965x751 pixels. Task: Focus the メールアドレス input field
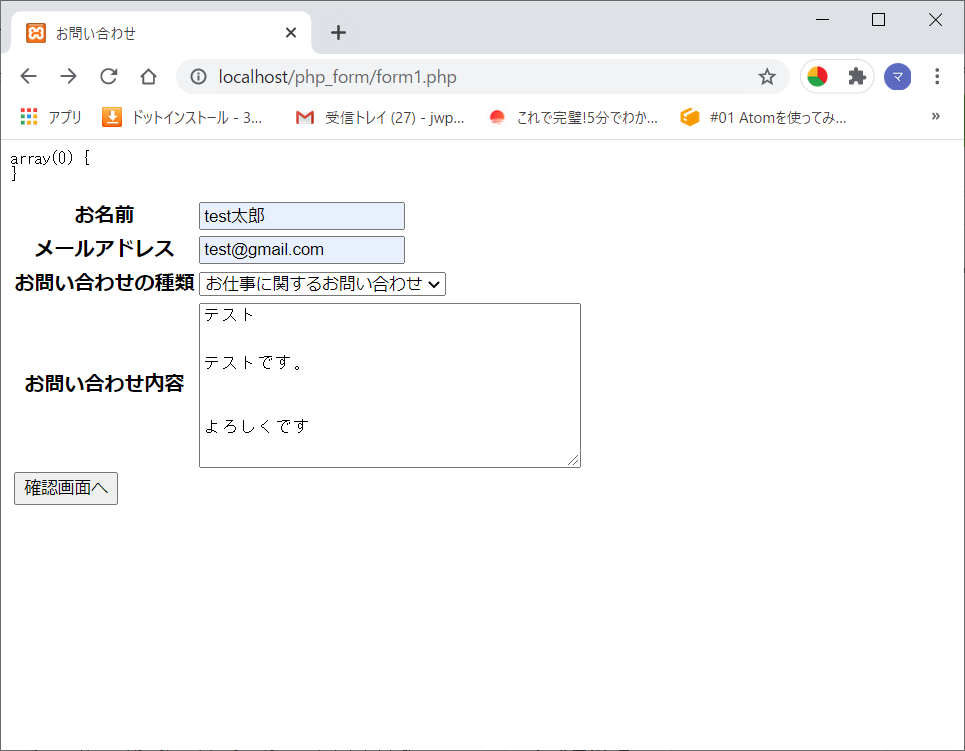click(x=302, y=250)
